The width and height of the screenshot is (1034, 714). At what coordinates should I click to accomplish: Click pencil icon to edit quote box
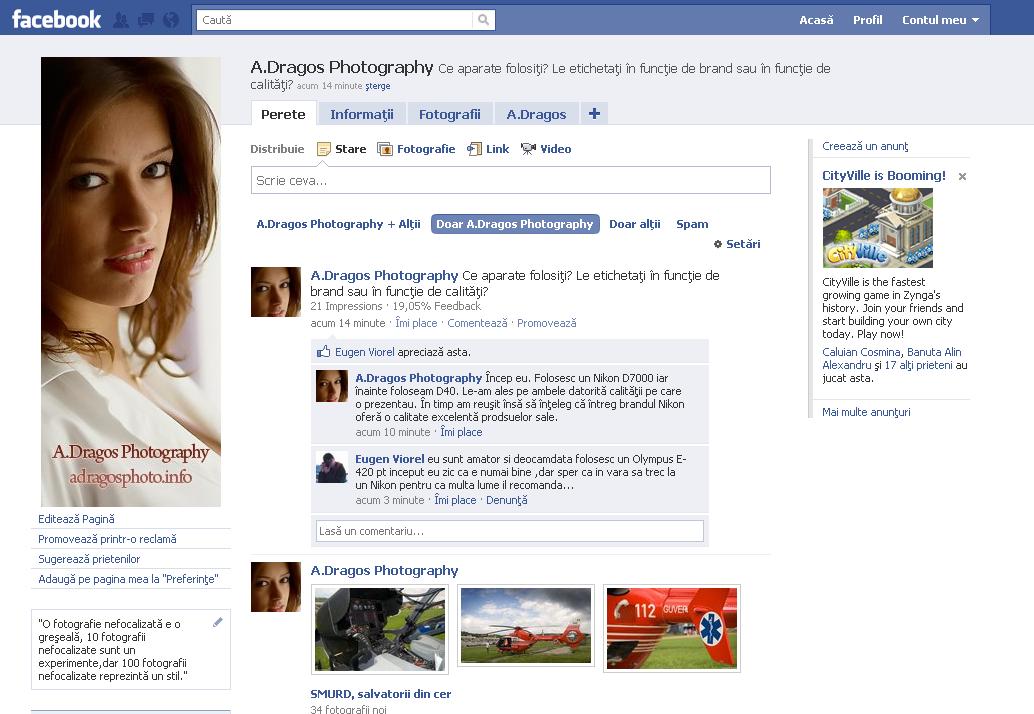click(218, 622)
